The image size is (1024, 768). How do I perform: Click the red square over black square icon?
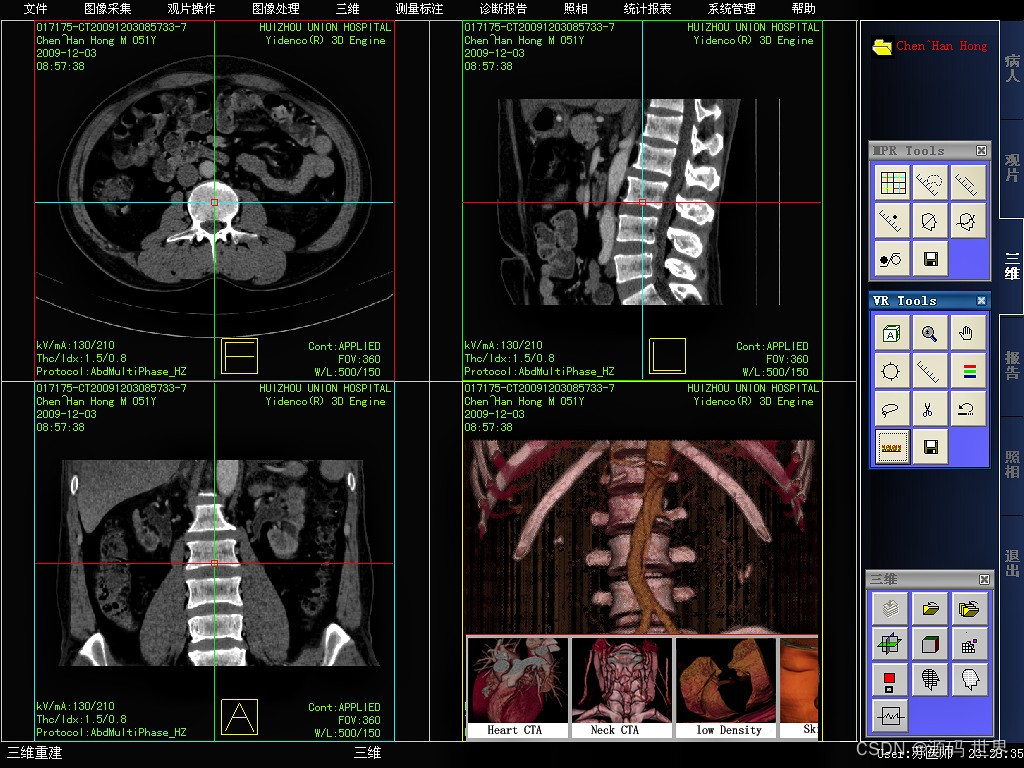(x=890, y=680)
